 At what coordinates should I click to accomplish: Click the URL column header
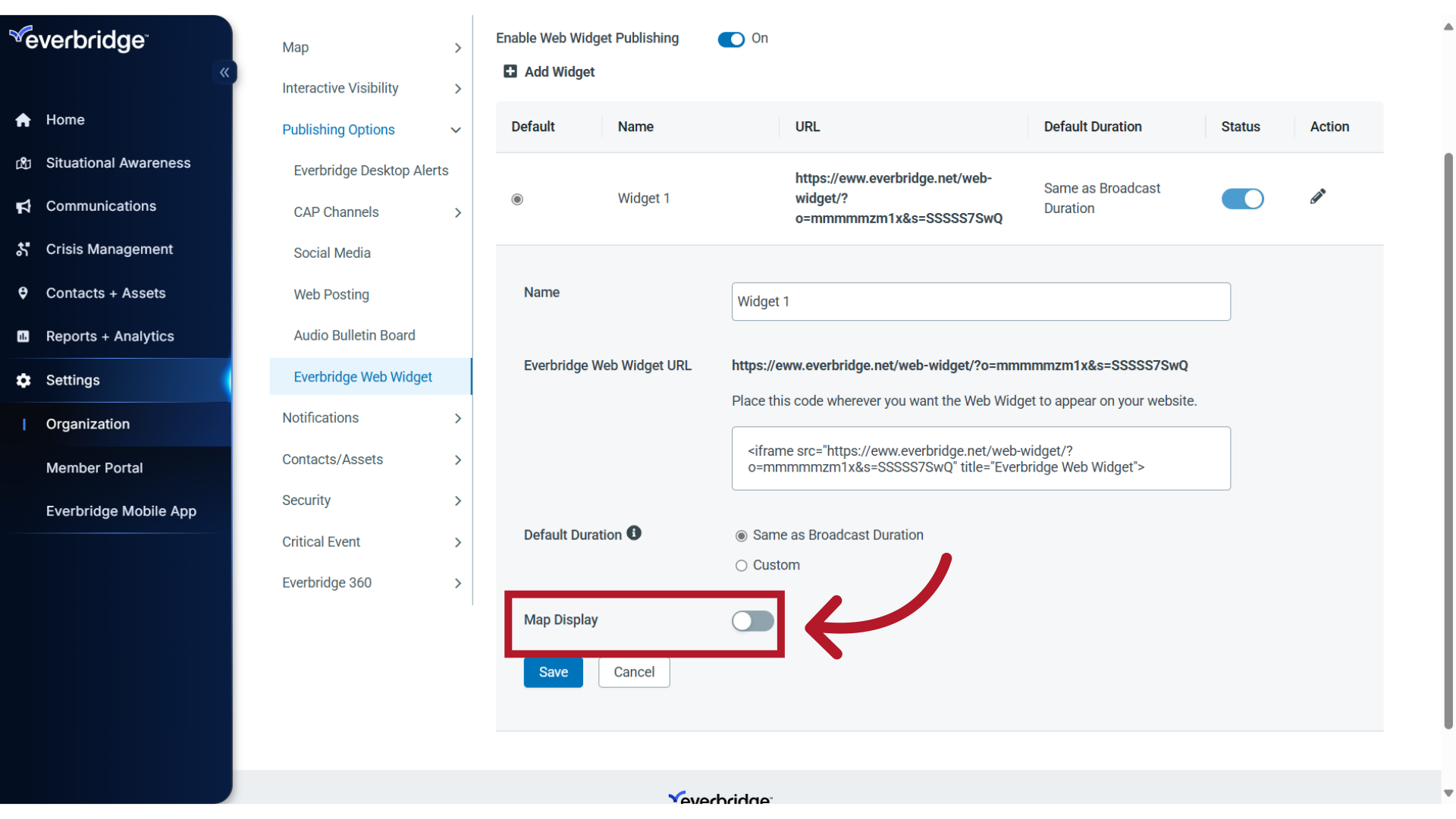coord(807,127)
